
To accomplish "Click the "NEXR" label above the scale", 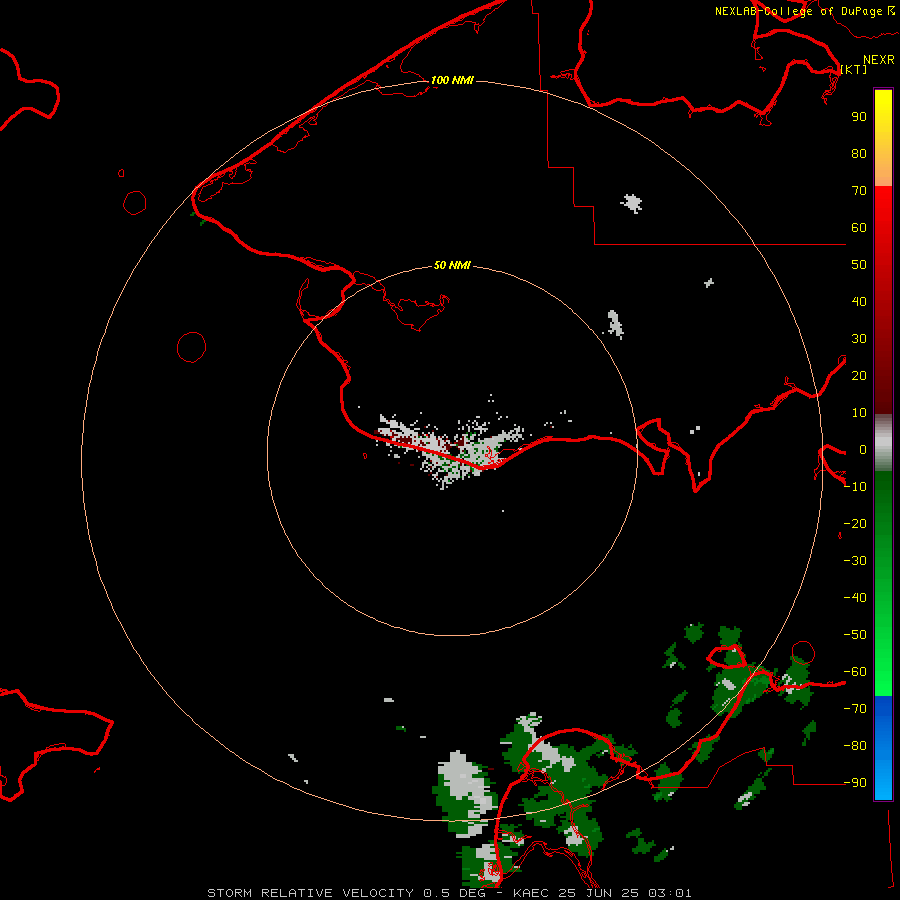I will pos(878,60).
